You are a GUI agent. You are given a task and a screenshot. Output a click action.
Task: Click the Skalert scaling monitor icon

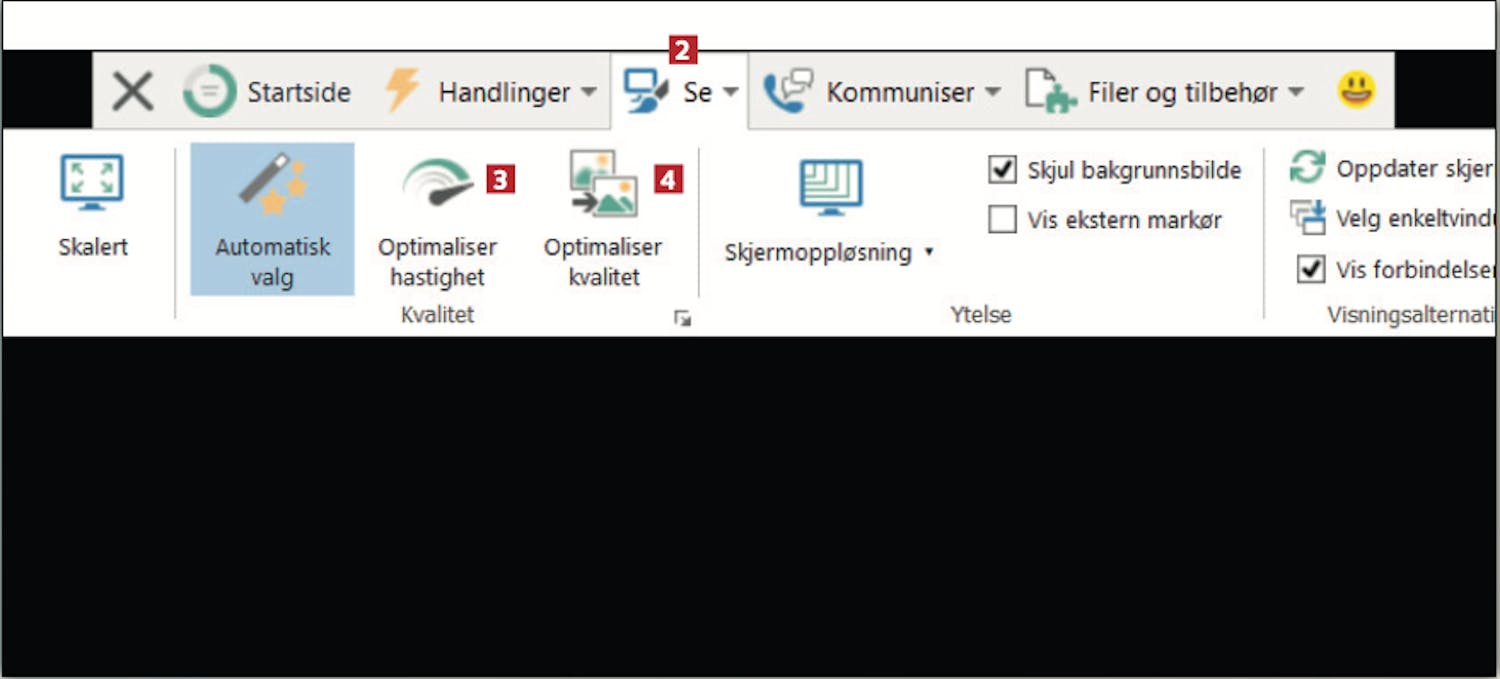pos(92,182)
